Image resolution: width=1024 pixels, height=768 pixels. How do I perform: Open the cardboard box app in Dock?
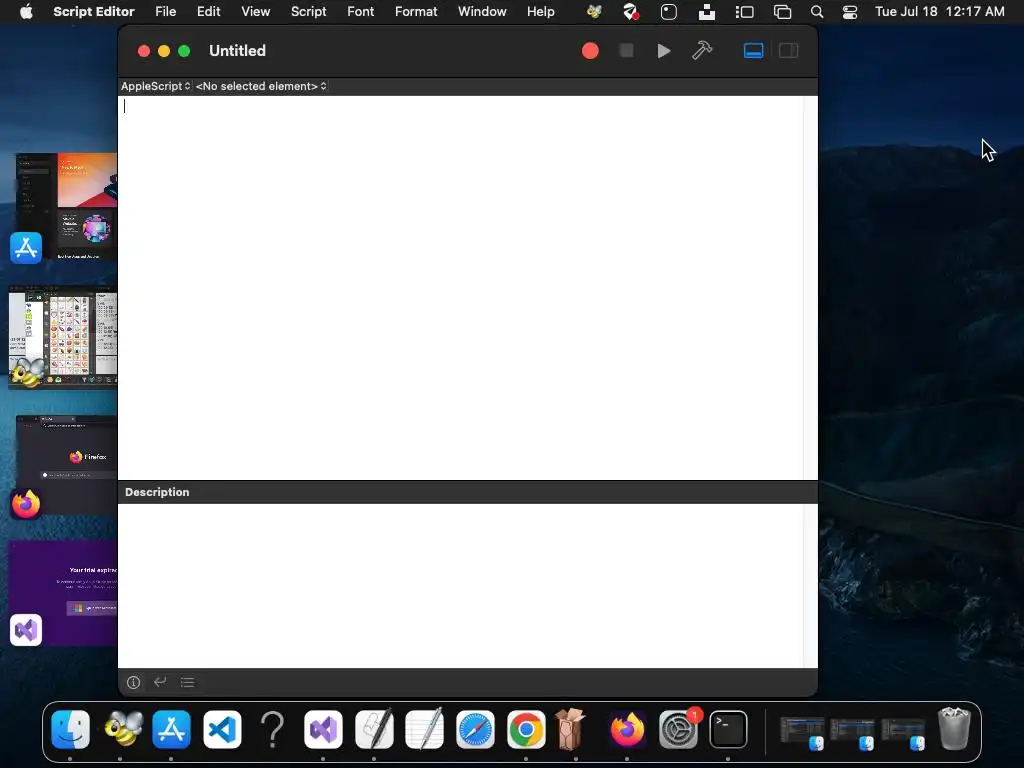tap(572, 729)
